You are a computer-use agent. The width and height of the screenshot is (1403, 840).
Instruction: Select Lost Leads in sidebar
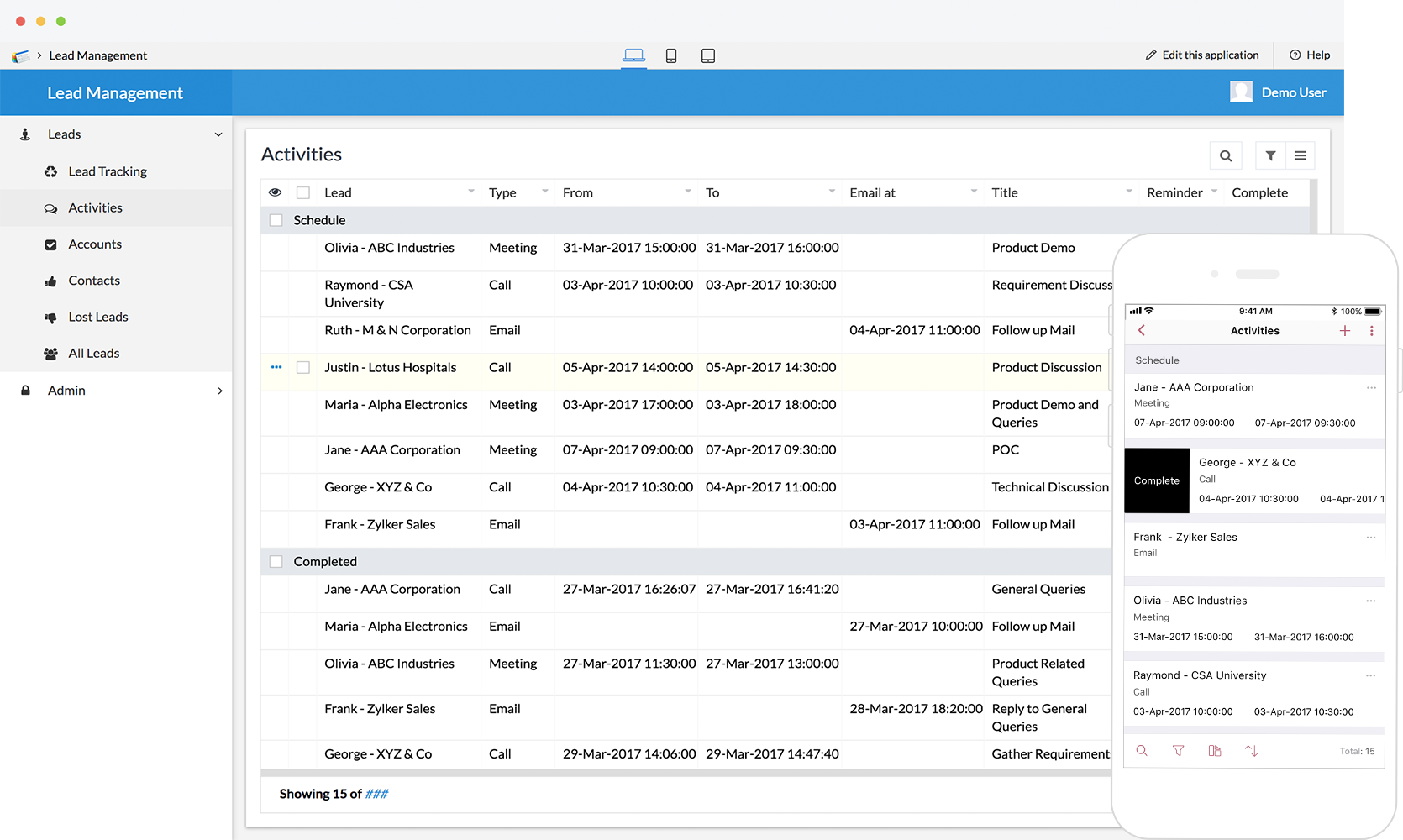click(98, 317)
